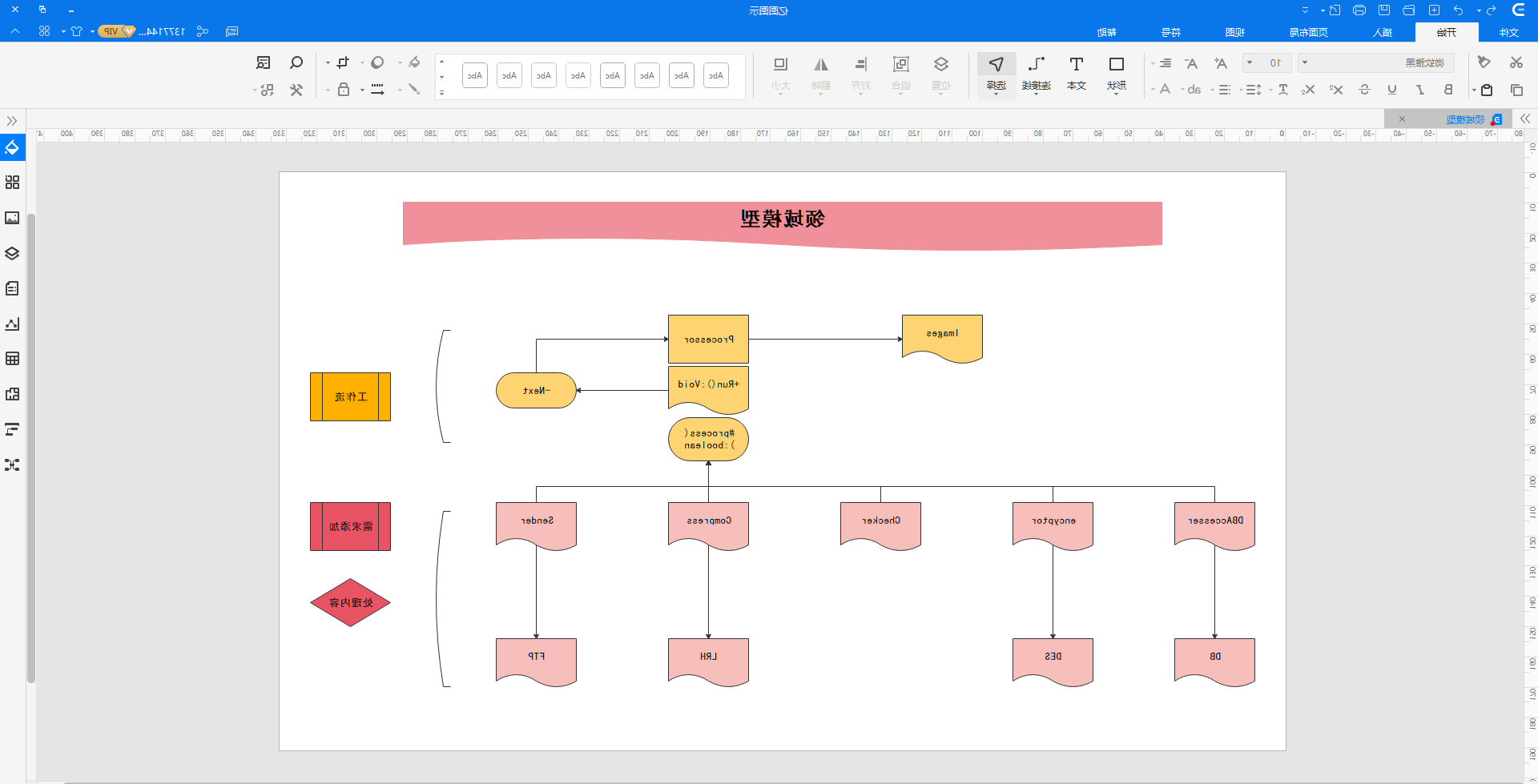This screenshot has height=784, width=1538.
Task: Pick the Select (选择) pointer tool
Action: [x=996, y=74]
